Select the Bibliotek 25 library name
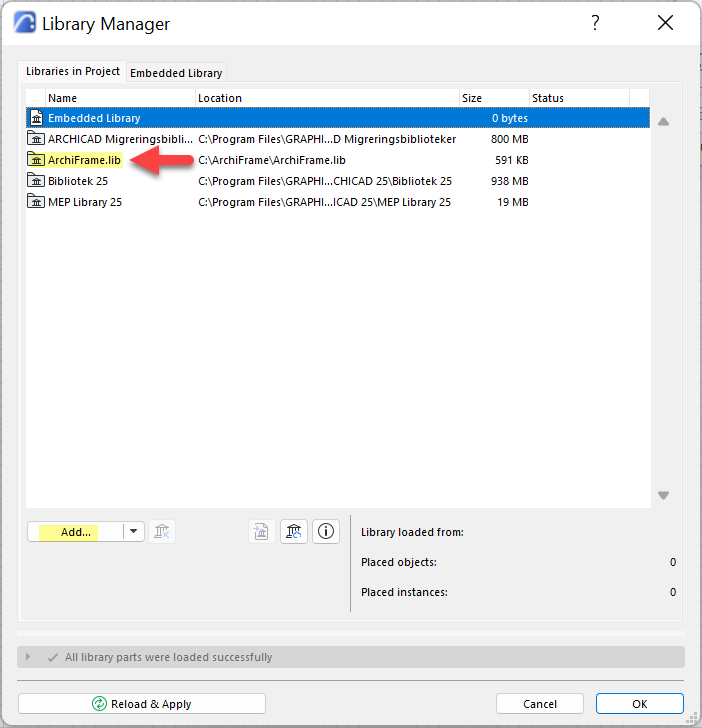 click(78, 181)
